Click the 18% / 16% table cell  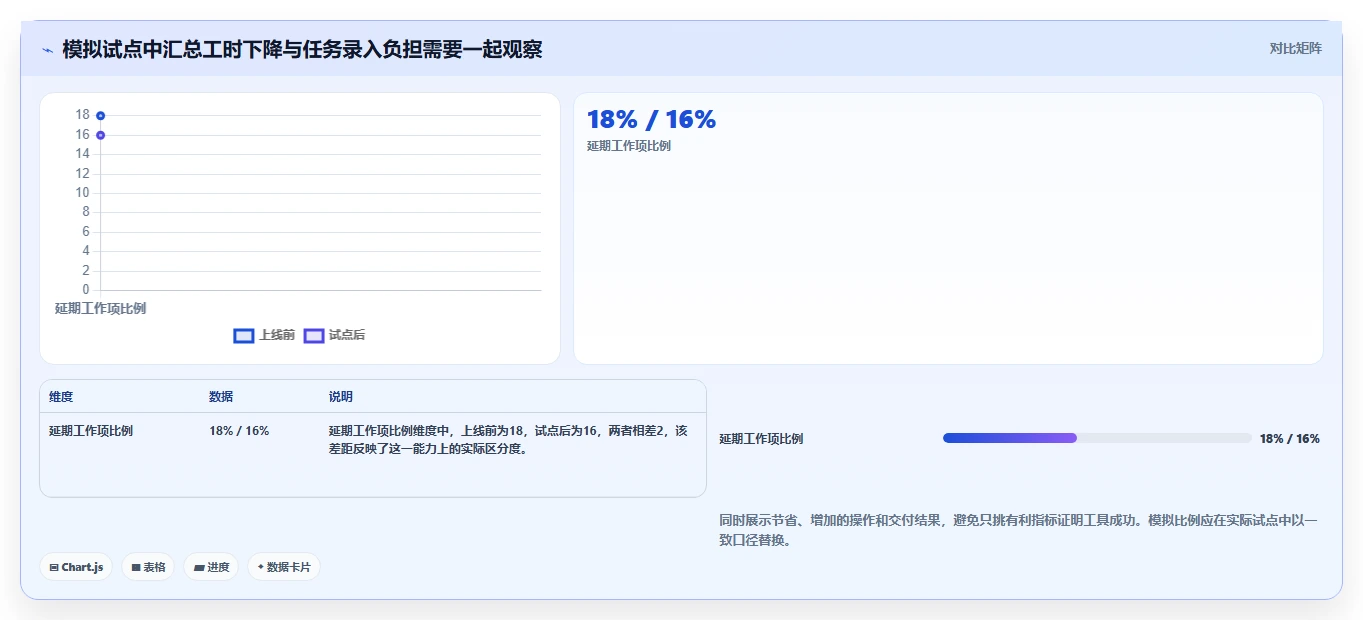point(239,431)
